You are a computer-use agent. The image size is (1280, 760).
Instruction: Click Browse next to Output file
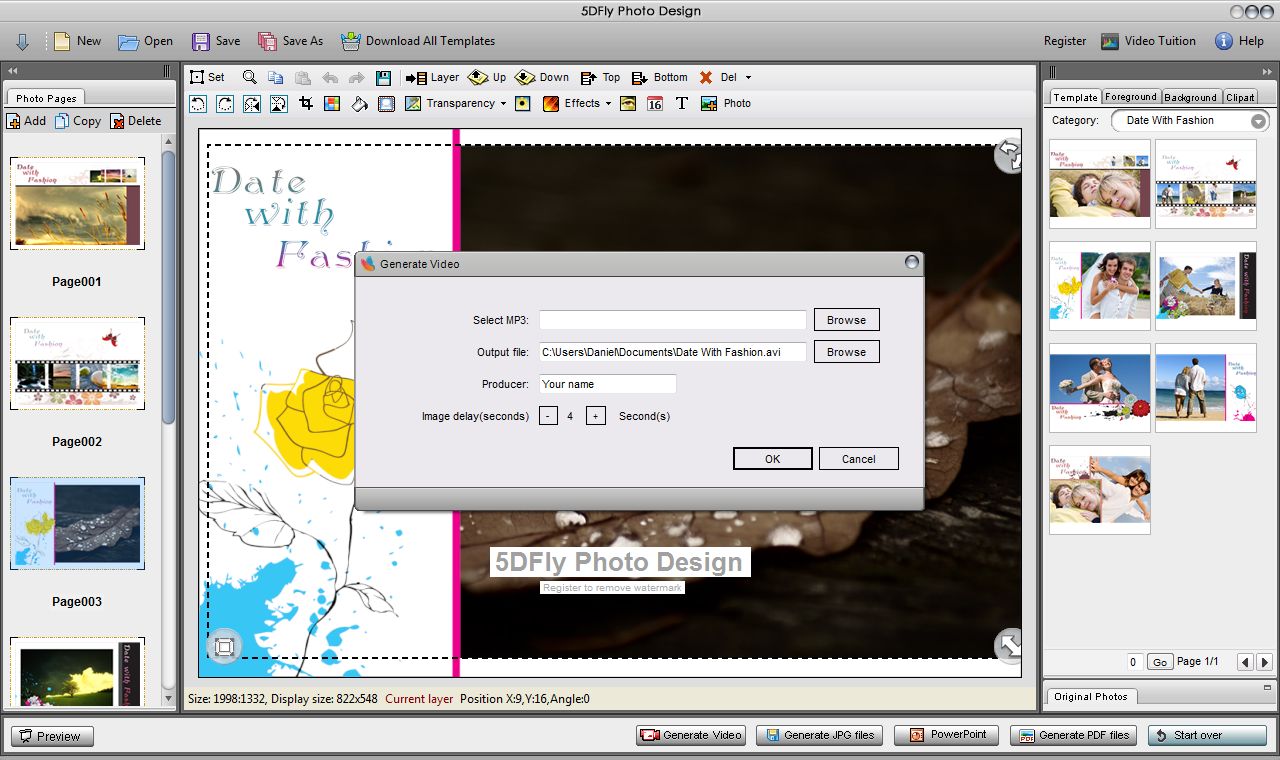(x=846, y=352)
